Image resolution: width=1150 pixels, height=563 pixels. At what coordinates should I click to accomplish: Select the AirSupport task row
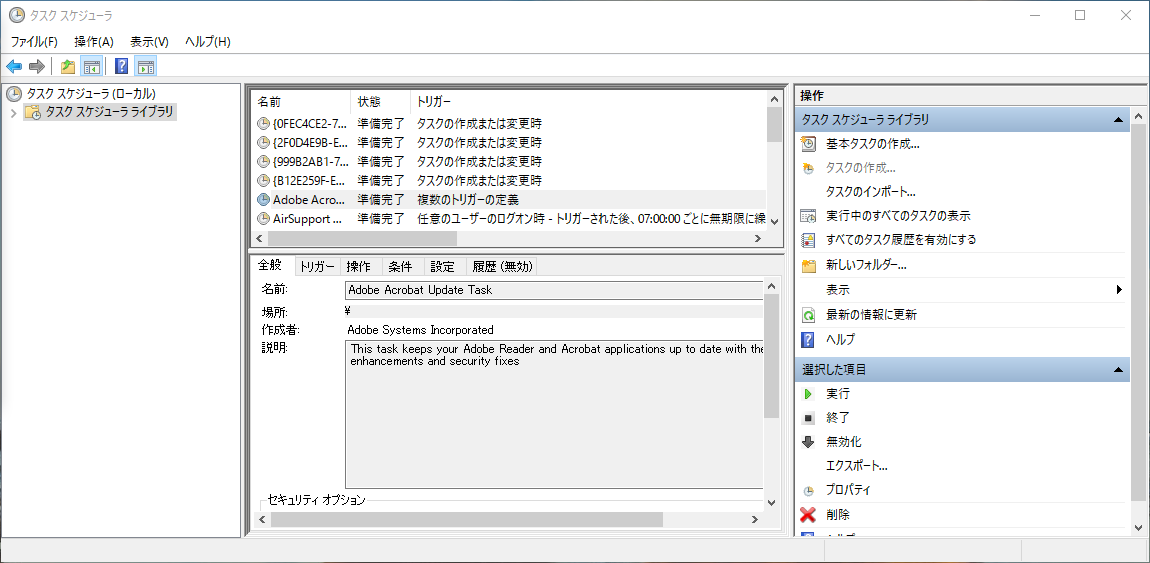510,218
